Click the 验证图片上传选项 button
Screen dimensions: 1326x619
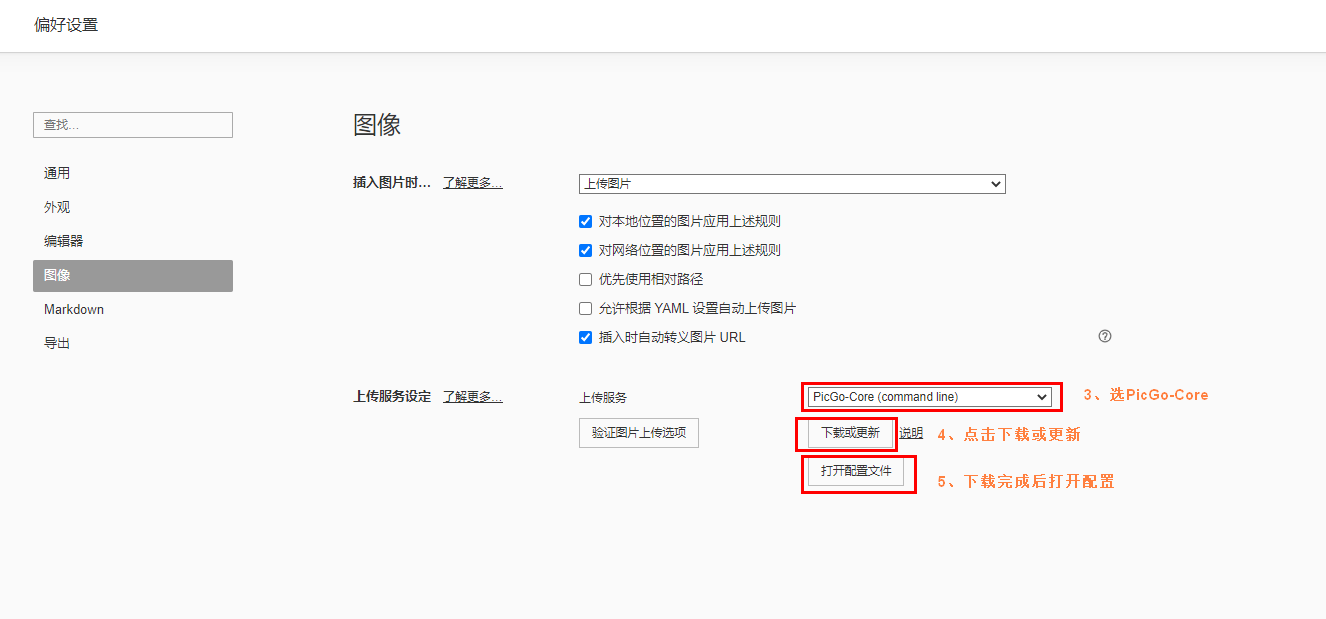(x=639, y=433)
